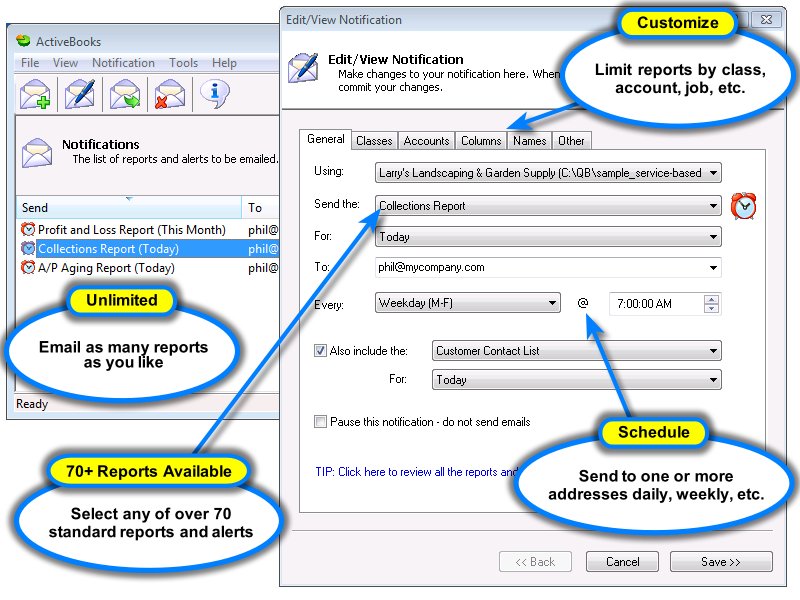Screen dimensions: 800x600
Task: Click the send notification envelope arrow icon
Action: (x=124, y=94)
